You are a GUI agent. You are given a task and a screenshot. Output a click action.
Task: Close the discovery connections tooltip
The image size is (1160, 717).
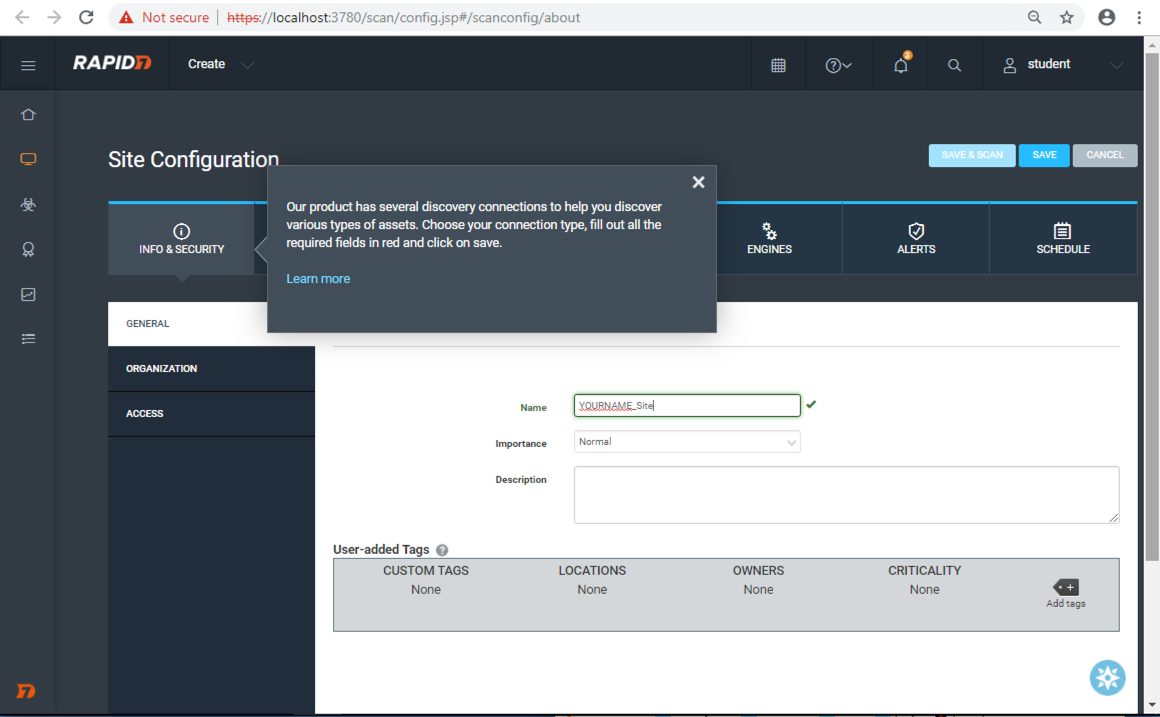tap(698, 182)
